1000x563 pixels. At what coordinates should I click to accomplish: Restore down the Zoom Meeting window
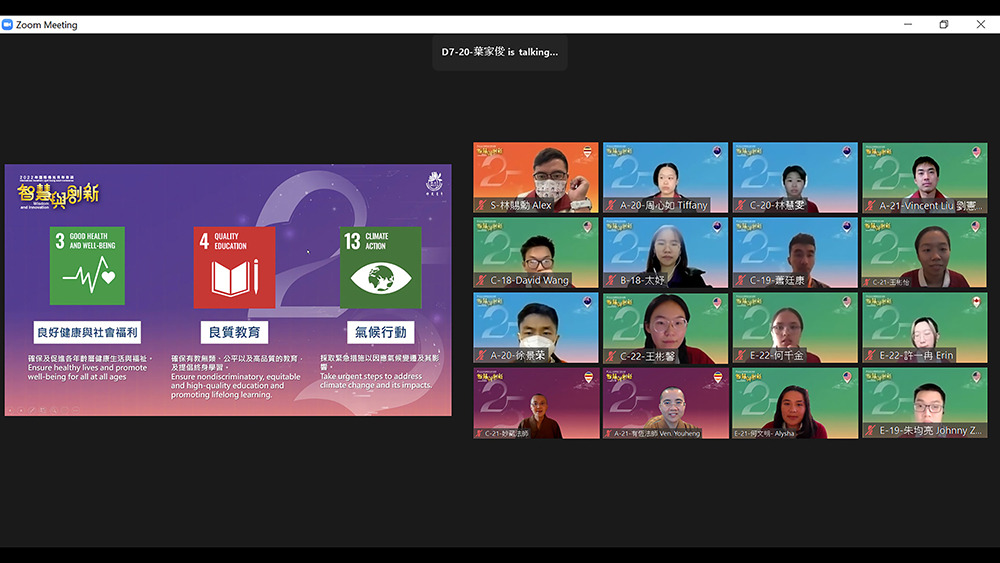943,25
